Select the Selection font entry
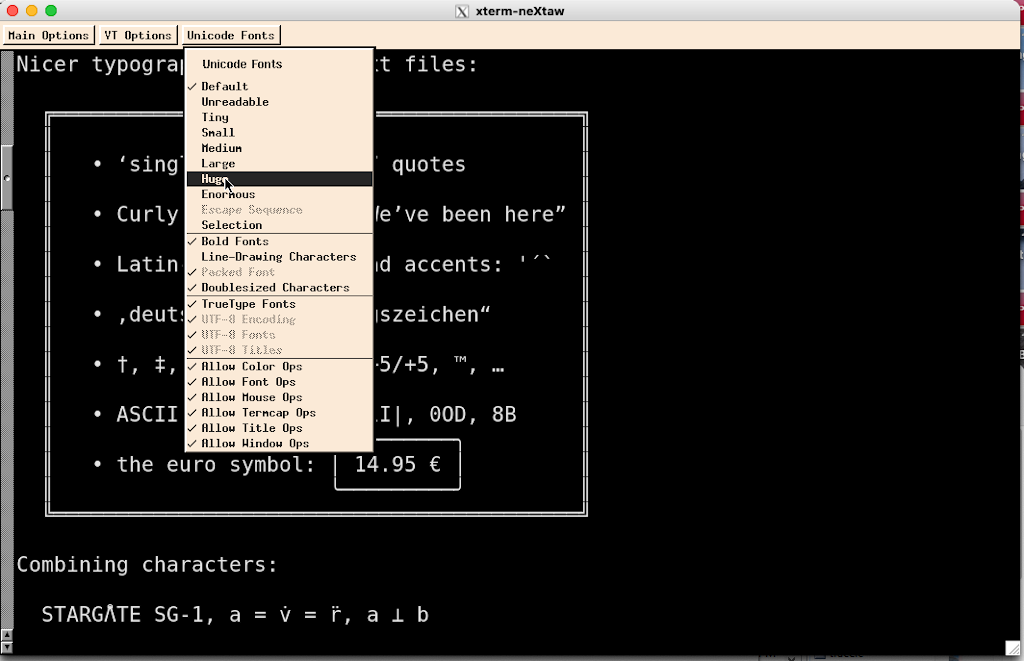Image resolution: width=1024 pixels, height=661 pixels. (231, 226)
